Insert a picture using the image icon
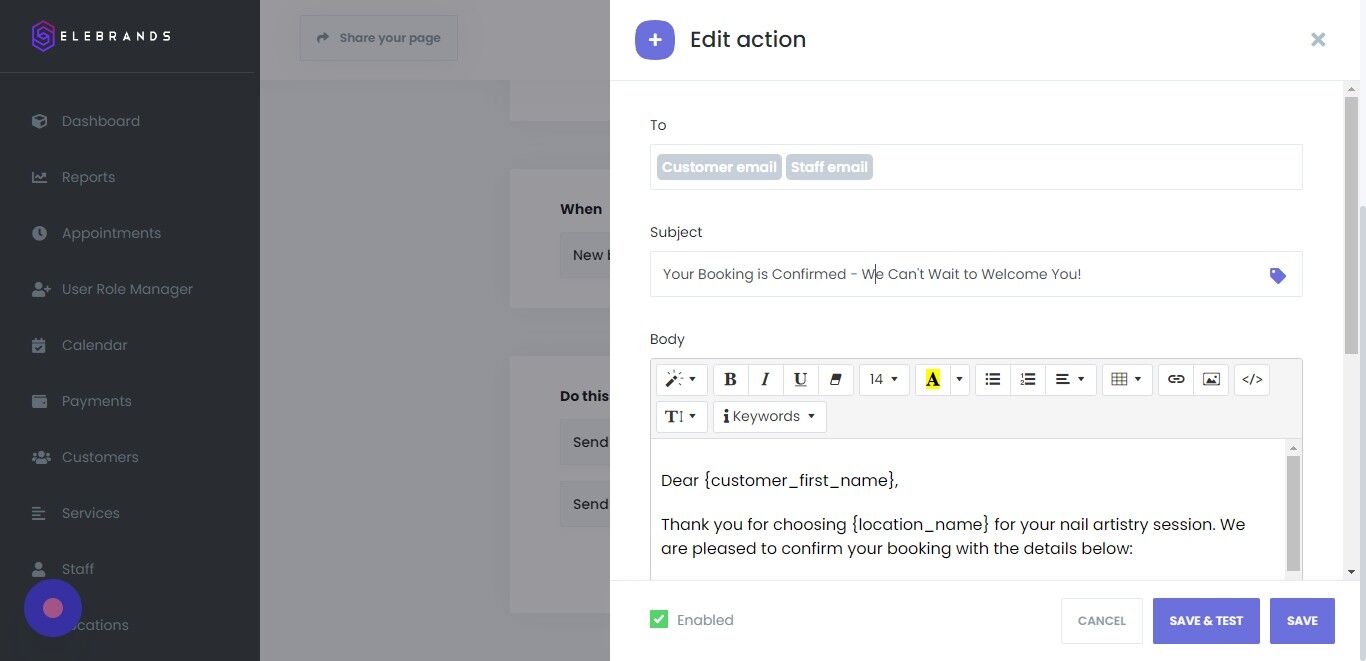This screenshot has width=1366, height=661. point(1211,379)
